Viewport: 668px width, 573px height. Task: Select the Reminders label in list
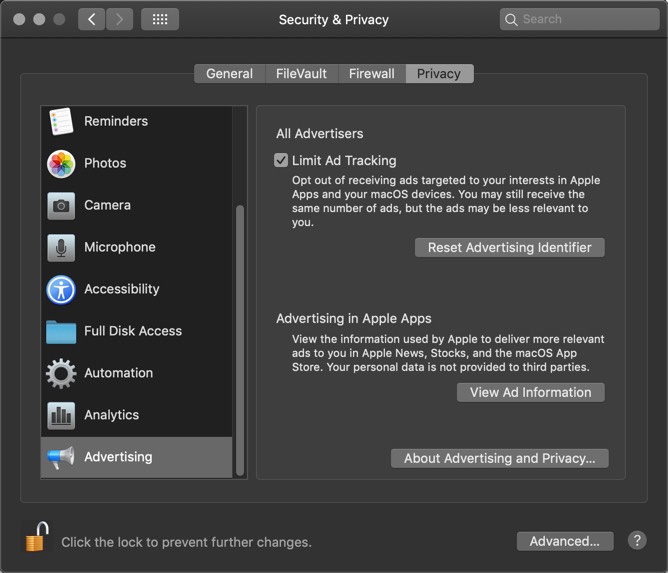click(116, 121)
